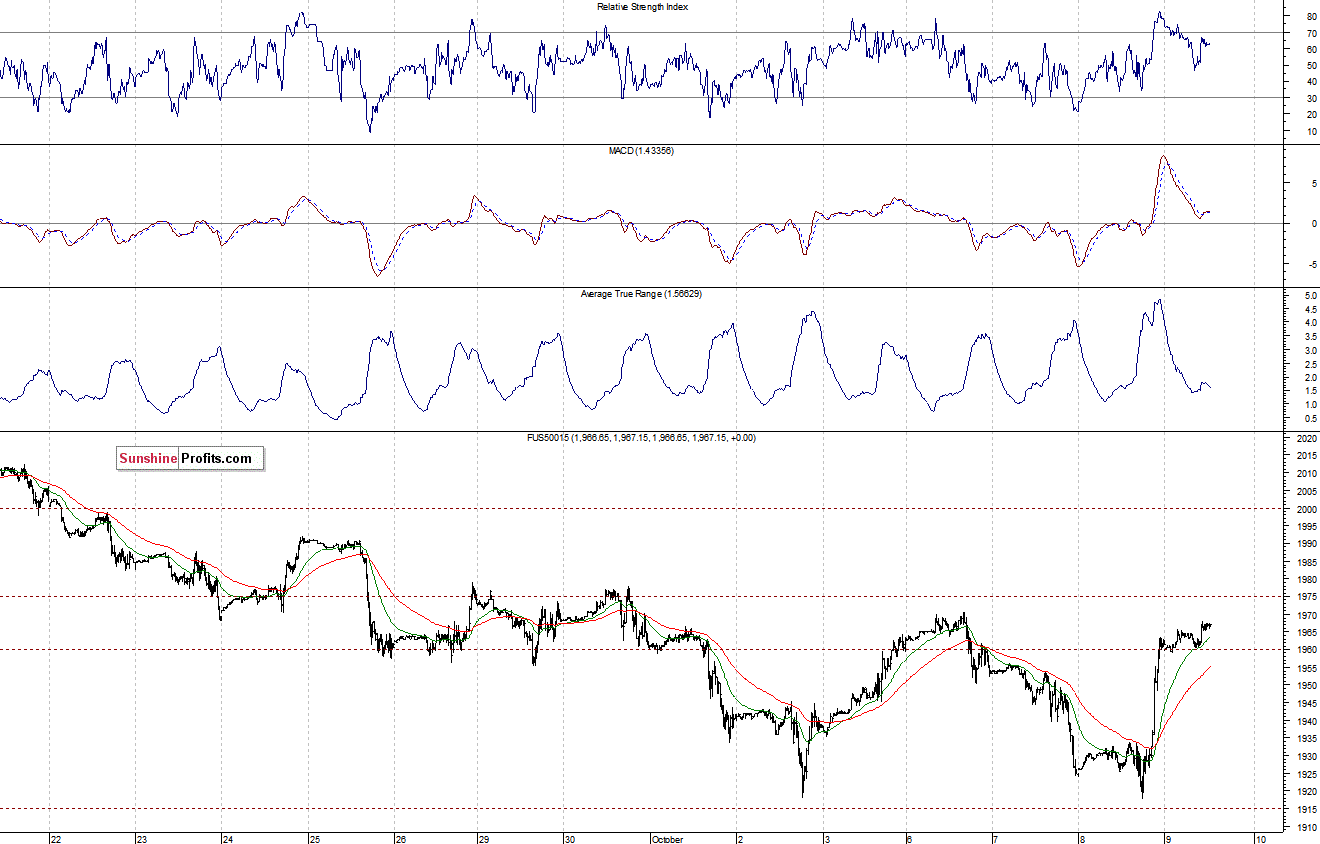Click the 6 date label on the time axis

pyautogui.click(x=909, y=840)
